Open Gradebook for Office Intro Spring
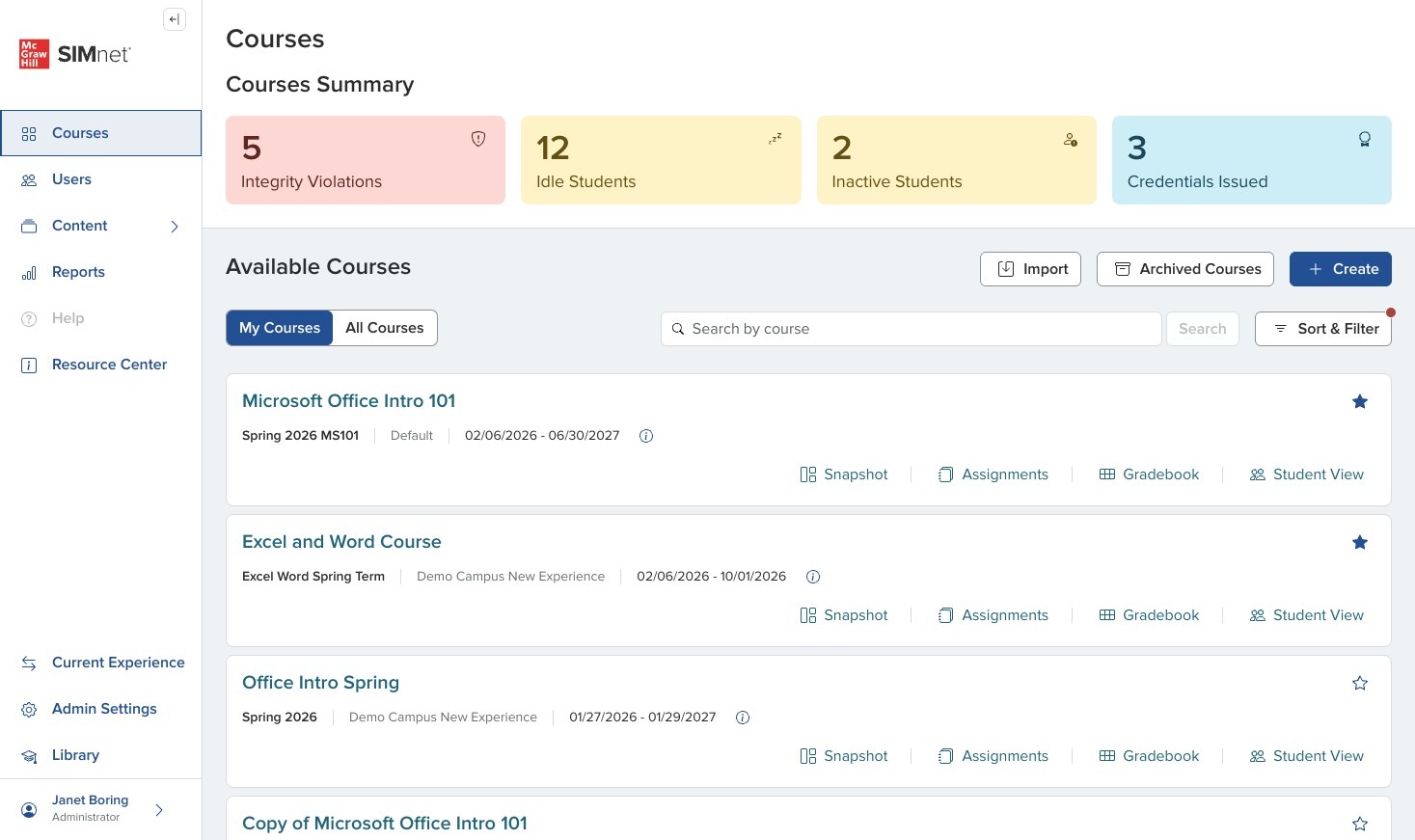Viewport: 1415px width, 840px height. point(1149,756)
